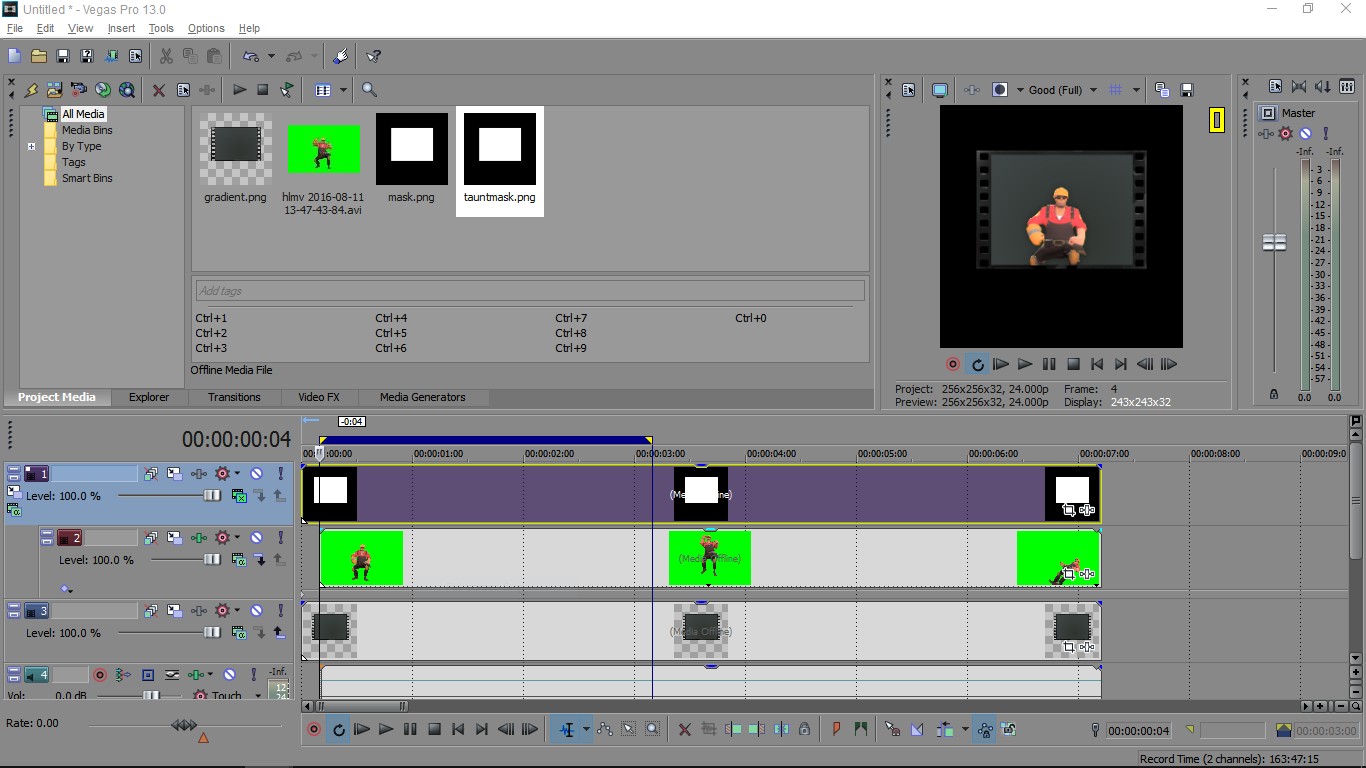The image size is (1366, 768).
Task: Click the Render As icon in main toolbar
Action: [111, 56]
